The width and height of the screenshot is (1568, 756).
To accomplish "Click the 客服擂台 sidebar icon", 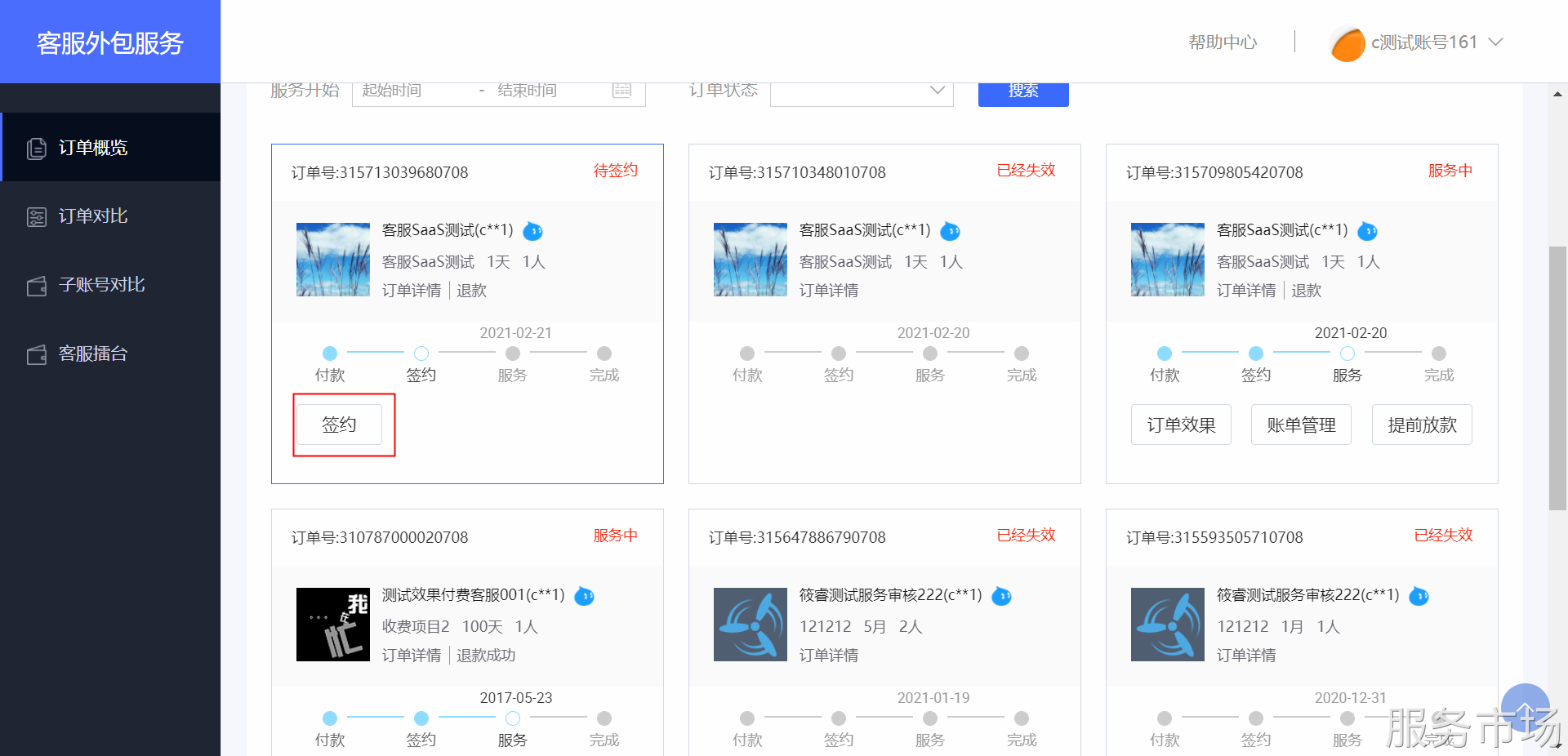I will pyautogui.click(x=37, y=354).
